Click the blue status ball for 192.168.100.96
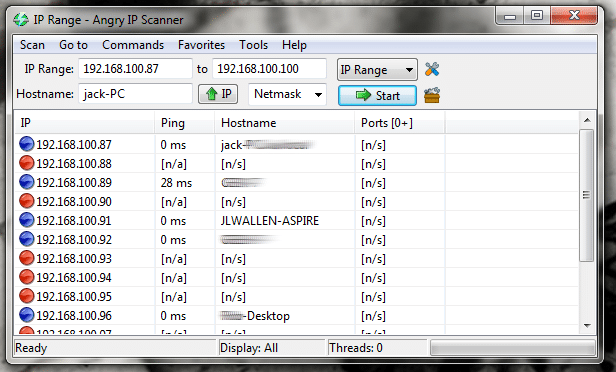Image resolution: width=616 pixels, height=372 pixels. pyautogui.click(x=27, y=315)
